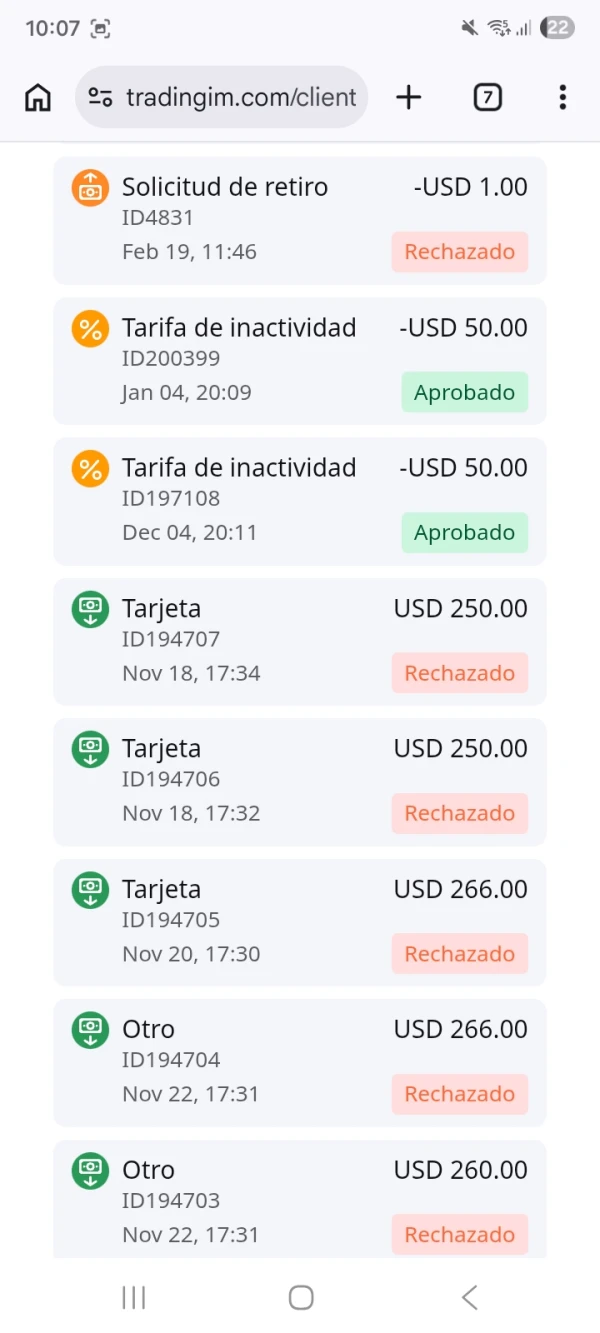
Task: Open the browser three-dot menu
Action: tap(562, 97)
